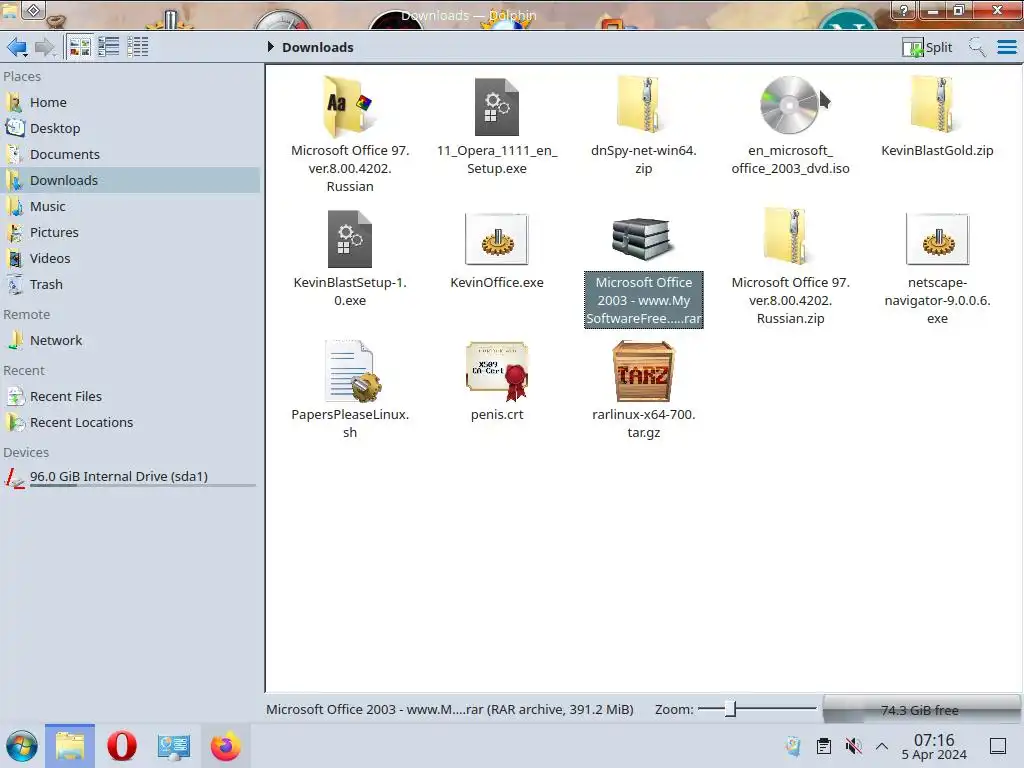
Task: Switch to Details view mode
Action: pos(137,47)
